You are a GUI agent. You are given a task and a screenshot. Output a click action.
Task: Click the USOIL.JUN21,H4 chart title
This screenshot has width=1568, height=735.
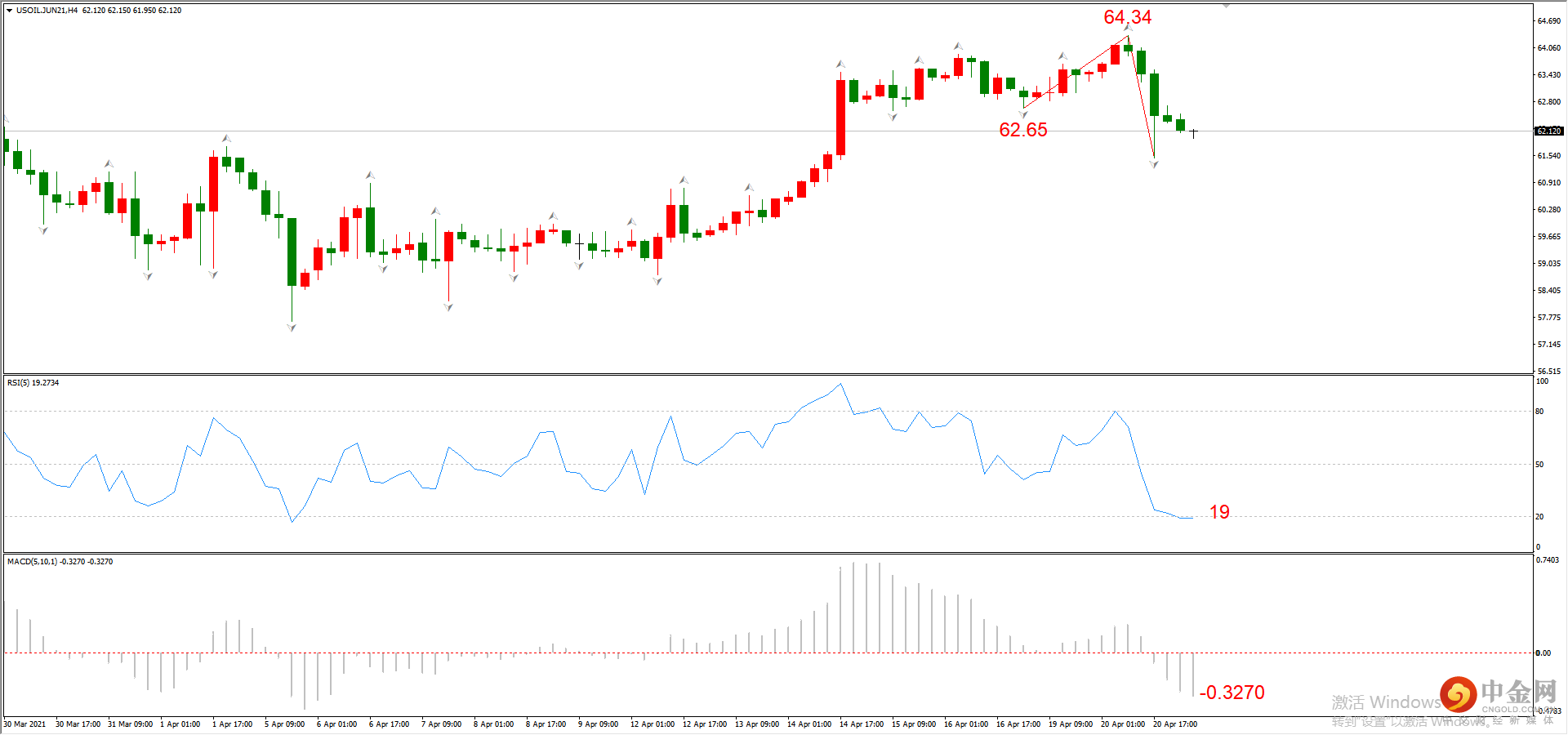[x=47, y=11]
